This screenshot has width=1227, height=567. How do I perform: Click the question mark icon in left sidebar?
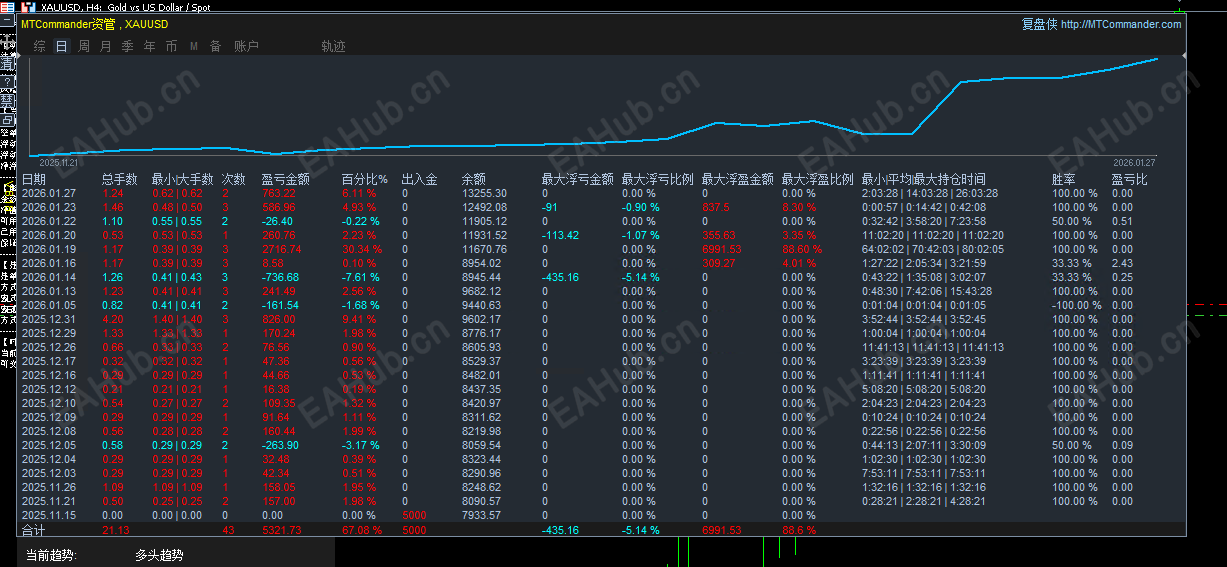[7, 81]
